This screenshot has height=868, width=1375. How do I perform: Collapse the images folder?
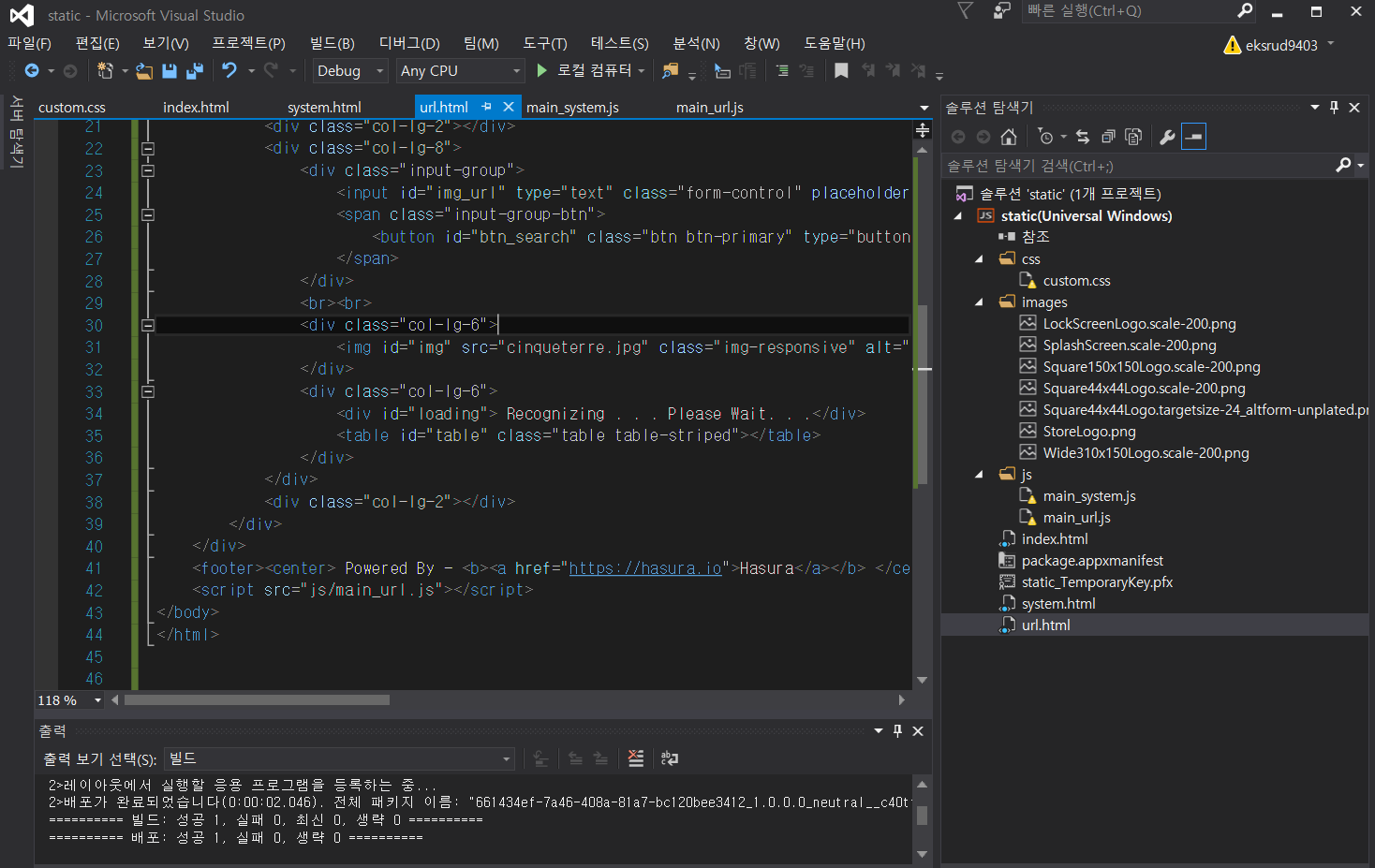978,302
